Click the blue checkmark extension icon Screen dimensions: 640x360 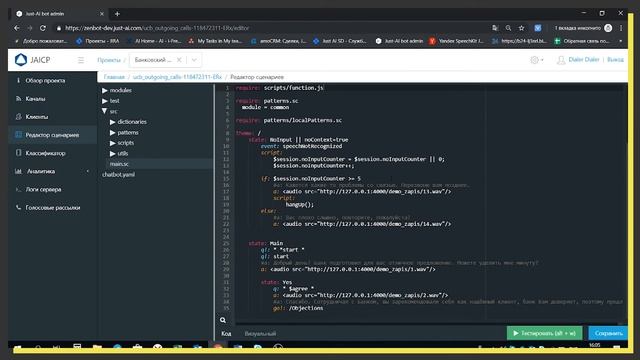tap(538, 28)
